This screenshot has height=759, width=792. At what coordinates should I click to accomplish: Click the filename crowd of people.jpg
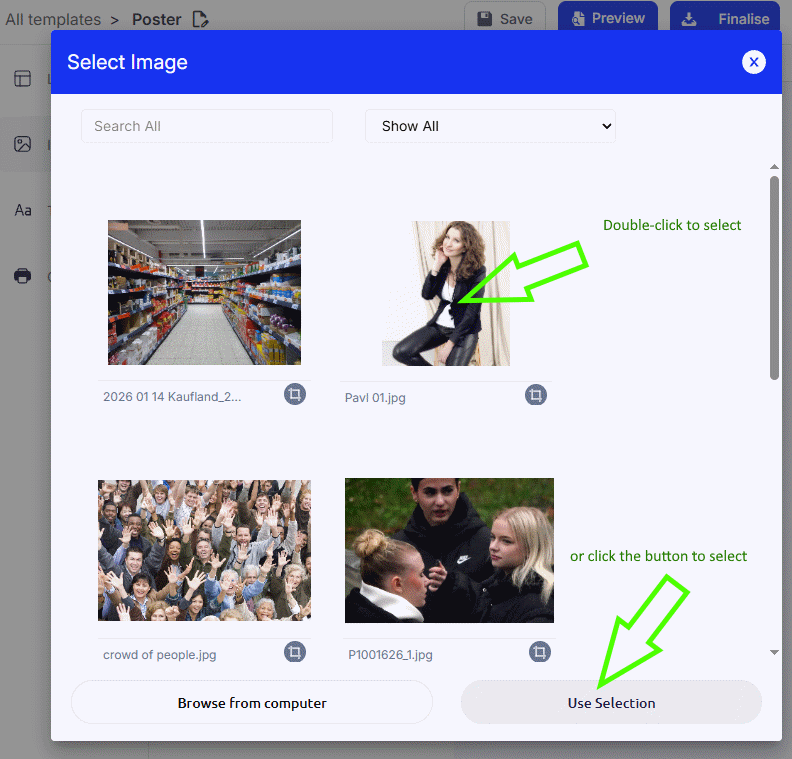coord(160,655)
